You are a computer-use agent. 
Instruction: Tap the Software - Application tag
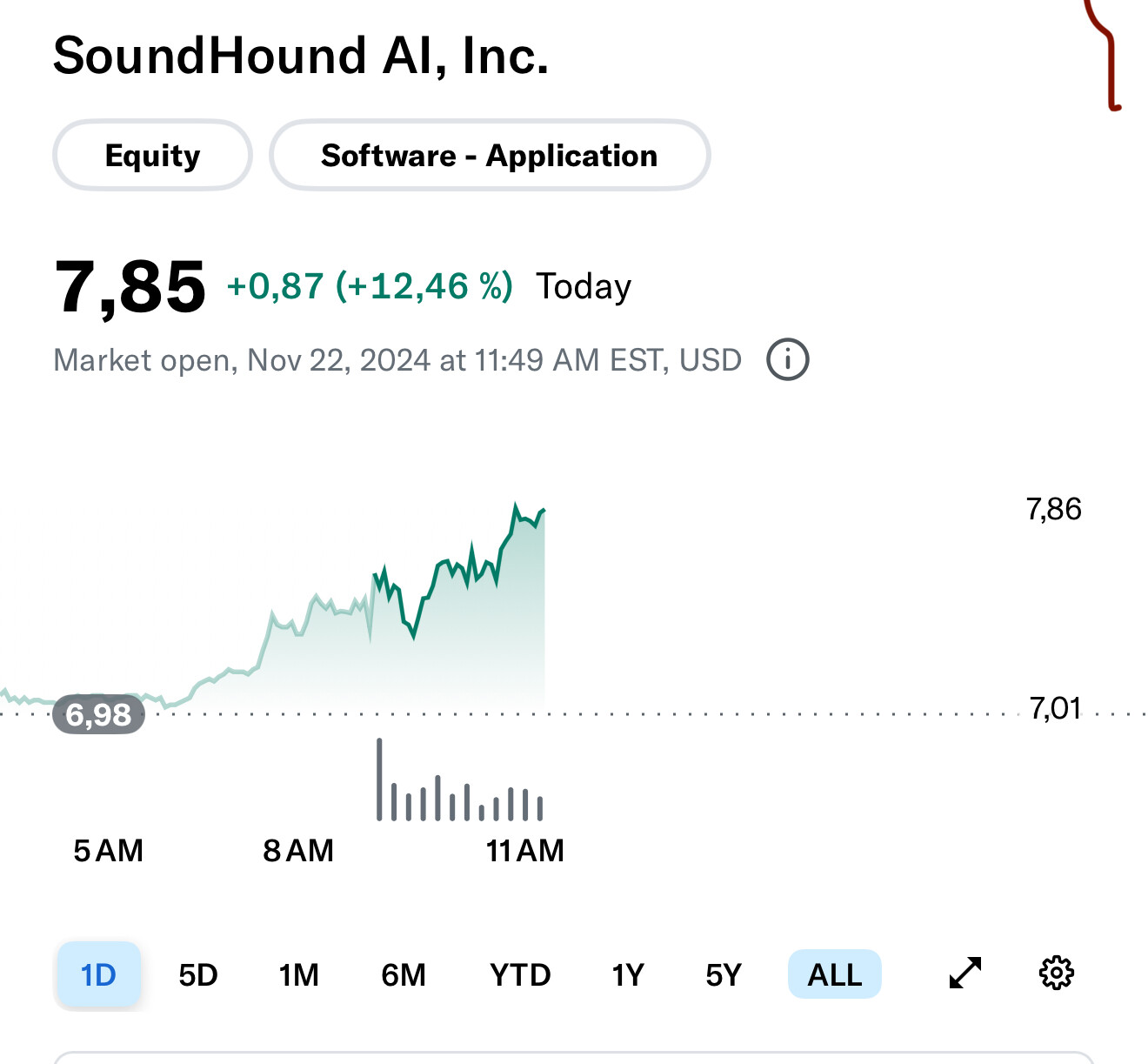click(490, 155)
